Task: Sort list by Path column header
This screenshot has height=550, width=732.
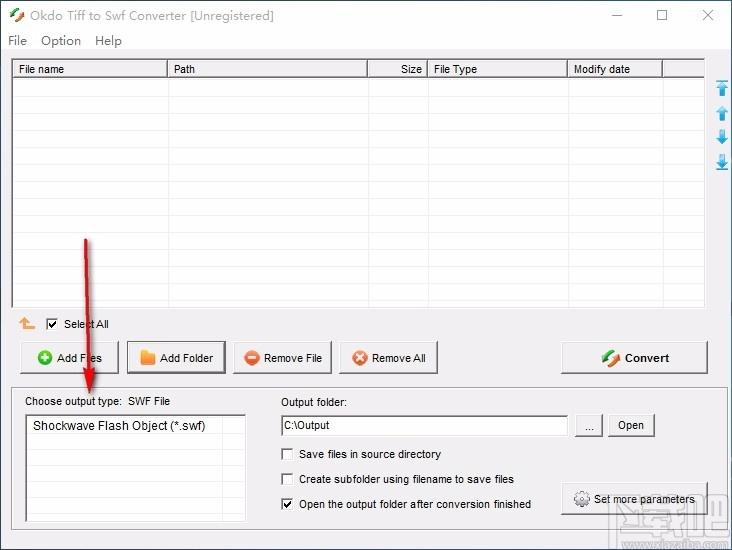Action: [x=267, y=69]
